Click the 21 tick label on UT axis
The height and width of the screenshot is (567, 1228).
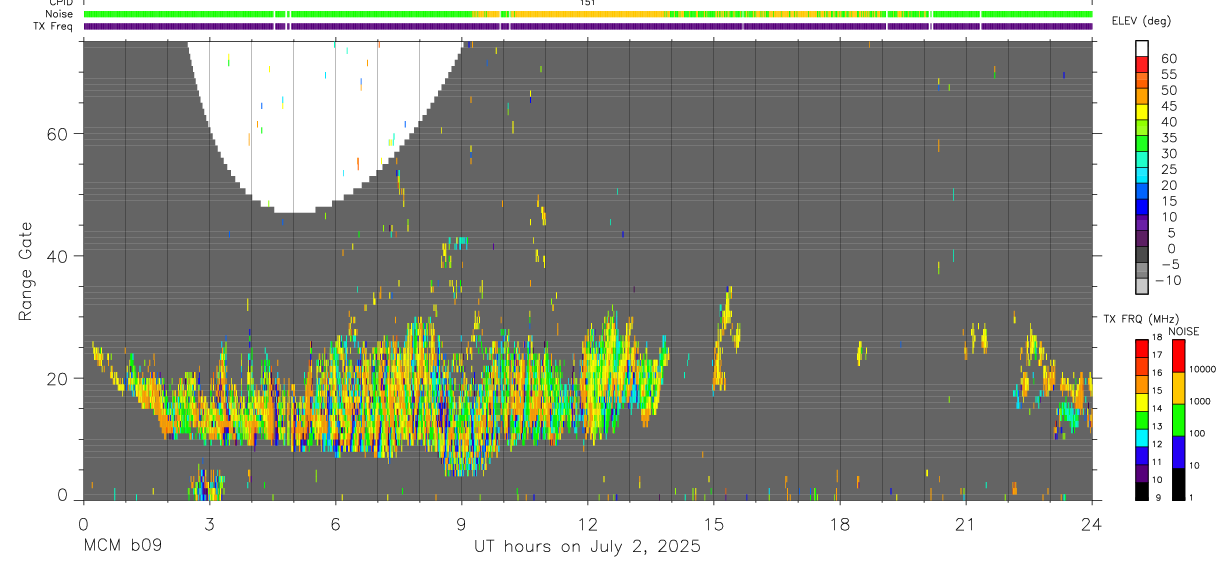tap(965, 524)
